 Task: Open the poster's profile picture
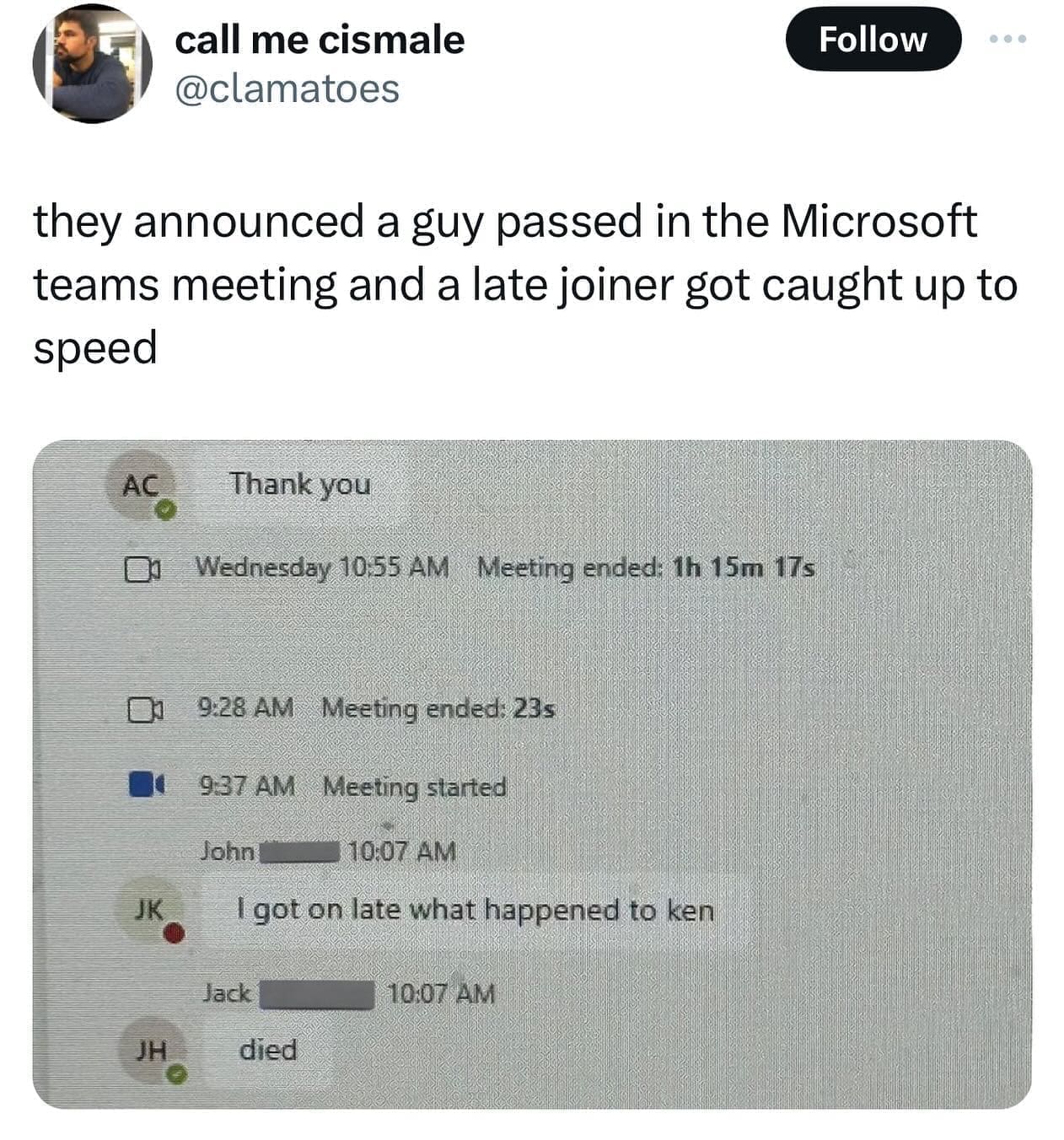[x=92, y=64]
